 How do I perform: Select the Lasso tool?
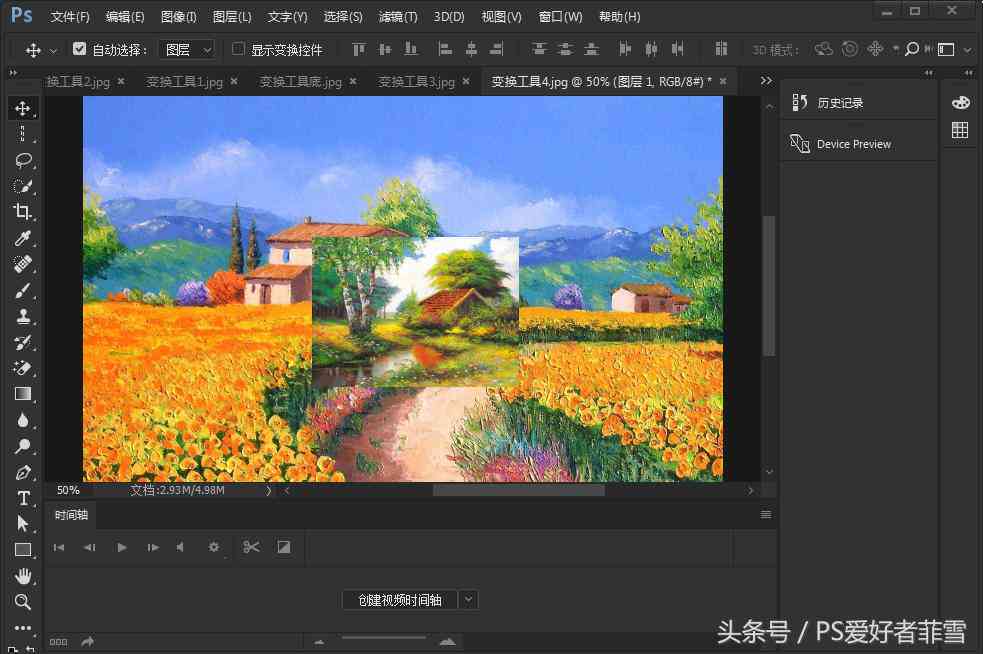click(x=23, y=161)
